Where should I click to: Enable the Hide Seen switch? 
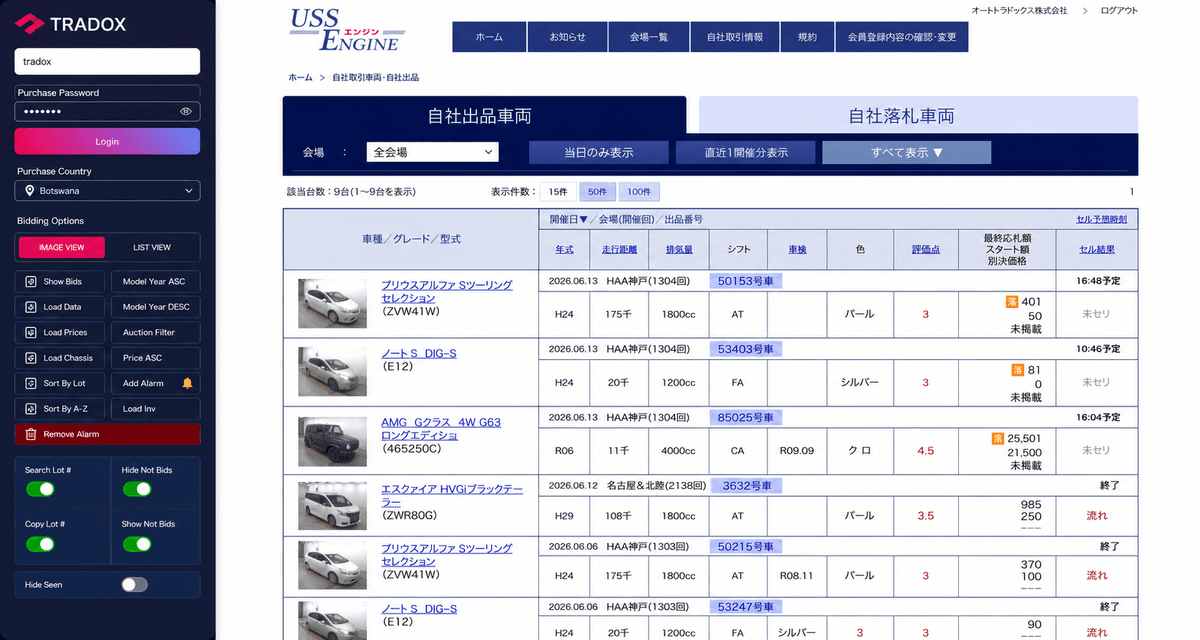(134, 585)
